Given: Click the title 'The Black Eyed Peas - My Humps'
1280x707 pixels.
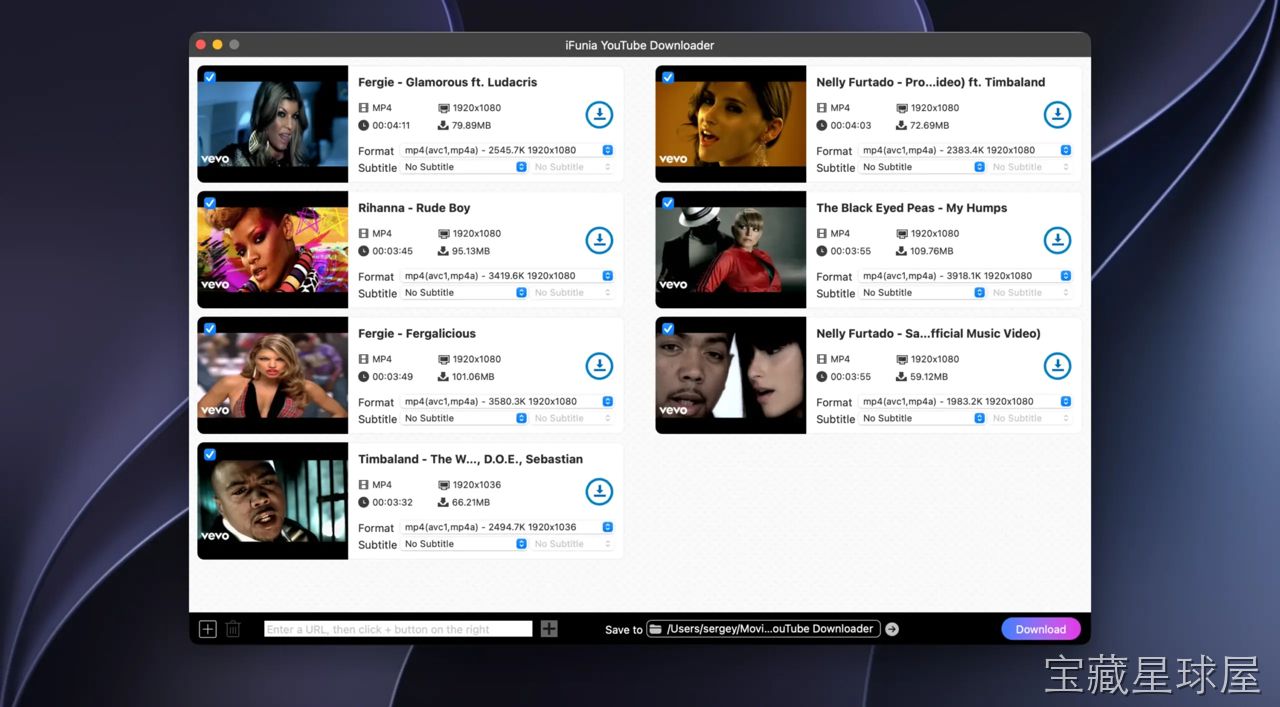Looking at the screenshot, I should click(912, 208).
